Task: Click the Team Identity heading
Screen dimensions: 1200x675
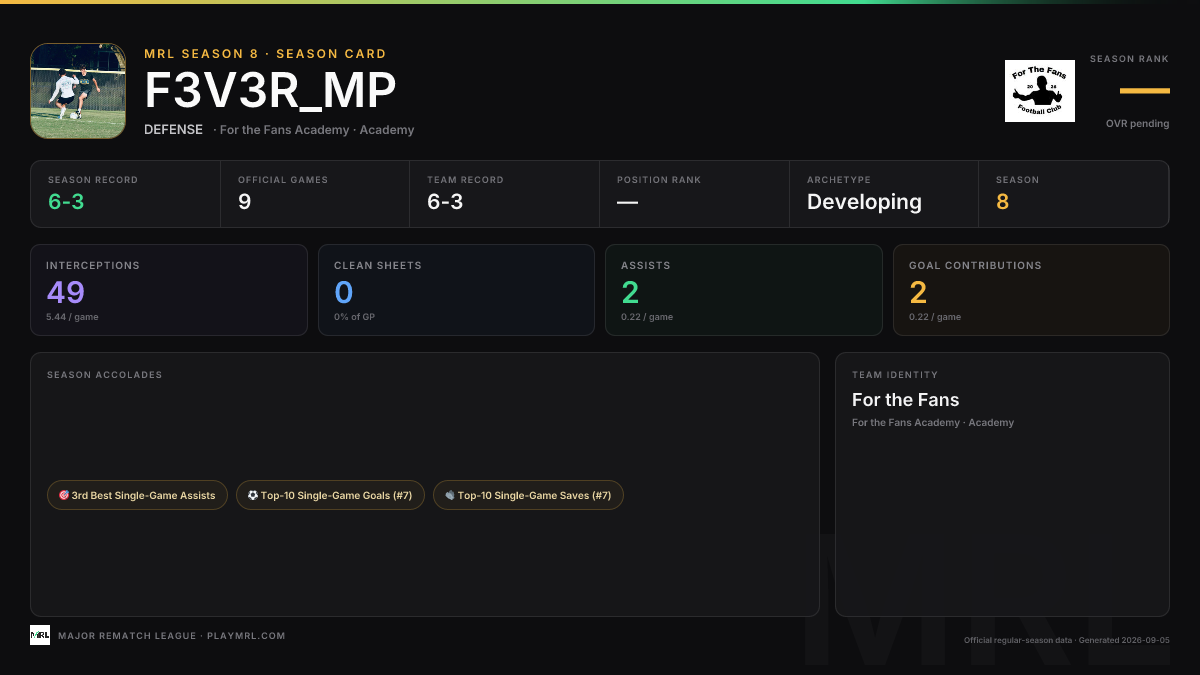Action: (895, 375)
